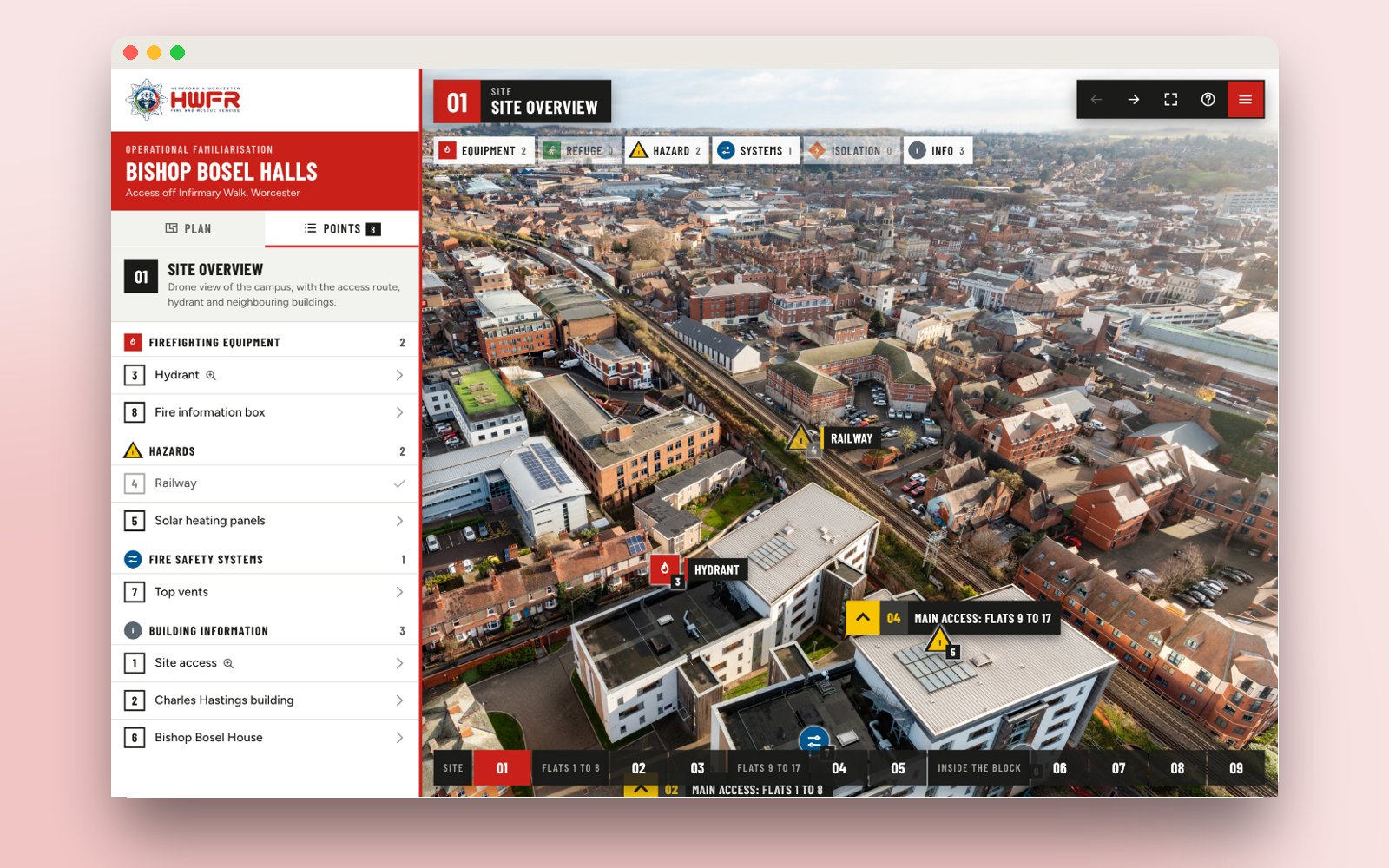Viewport: 1389px width, 868px height.
Task: Select Solar heating panels item
Action: point(266,521)
